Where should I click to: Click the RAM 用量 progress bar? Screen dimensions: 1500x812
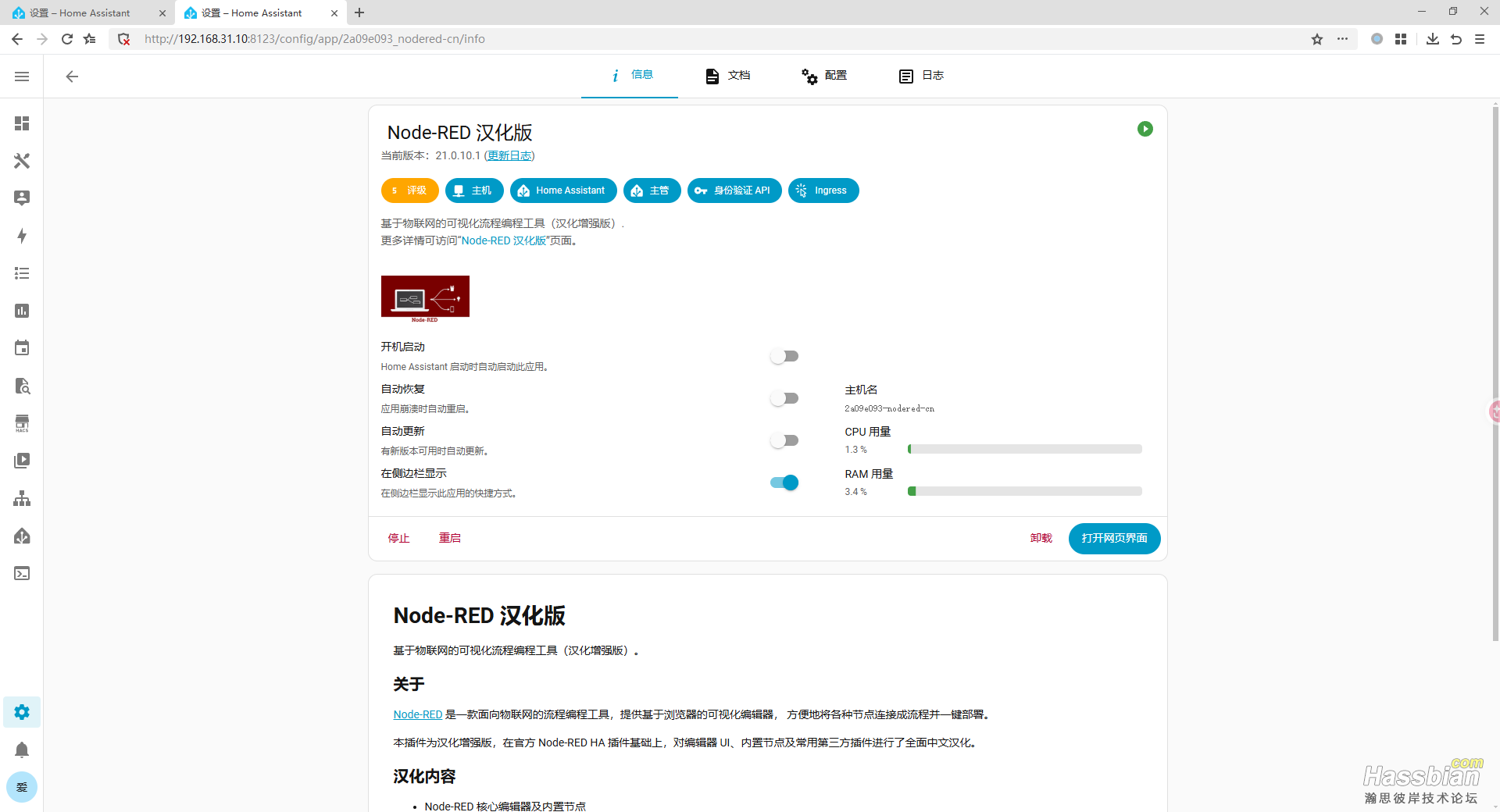[1025, 491]
